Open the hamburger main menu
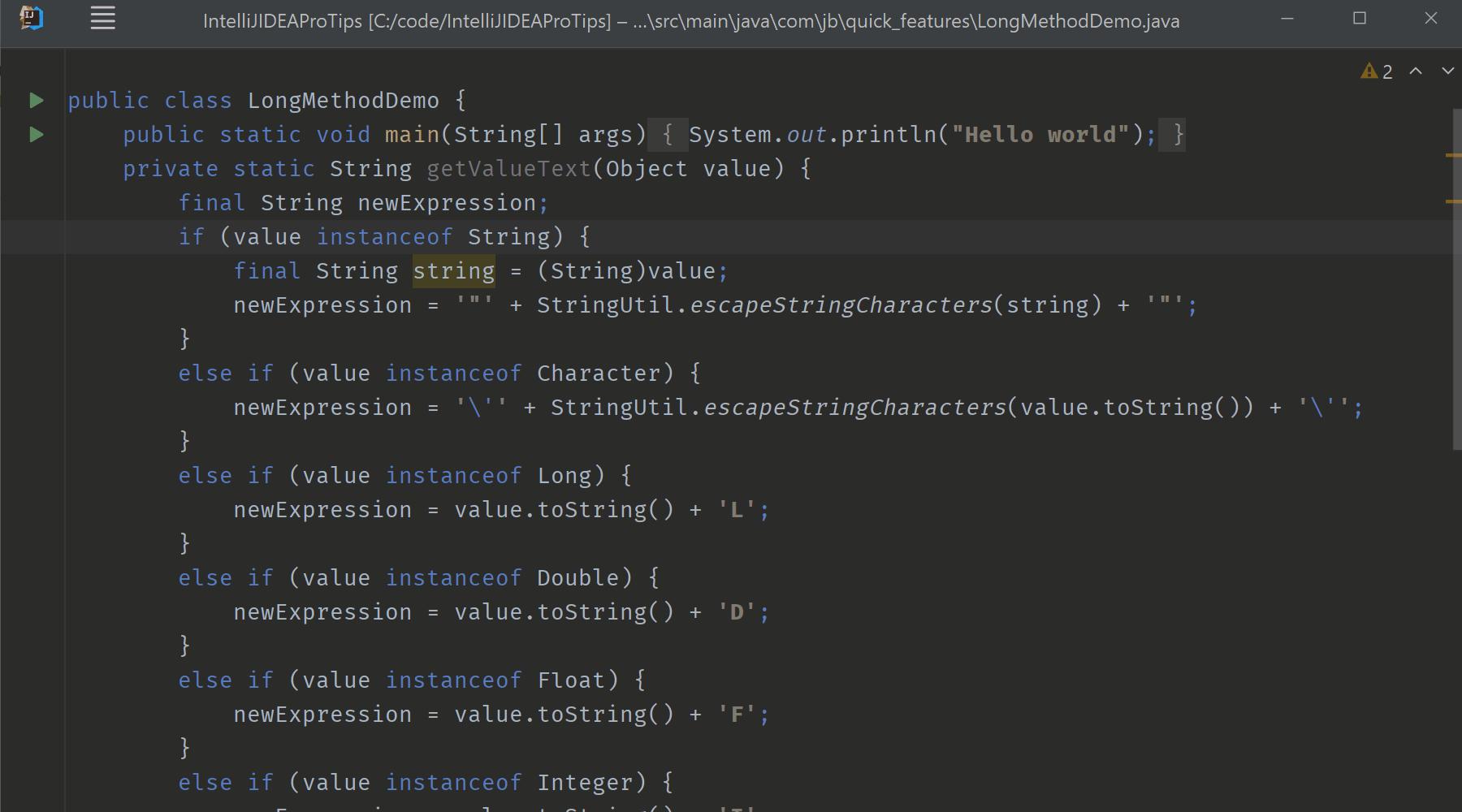This screenshot has height=812, width=1462. click(102, 18)
